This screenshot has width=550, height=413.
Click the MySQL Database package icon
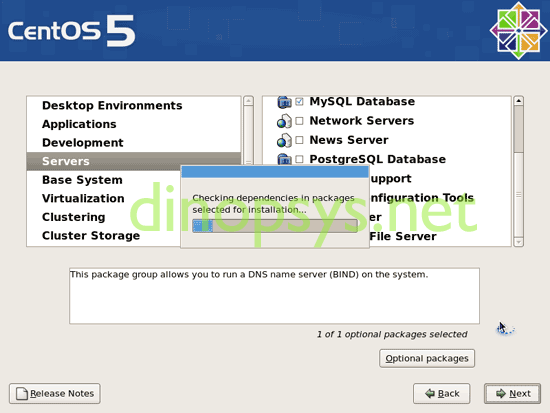coord(284,102)
